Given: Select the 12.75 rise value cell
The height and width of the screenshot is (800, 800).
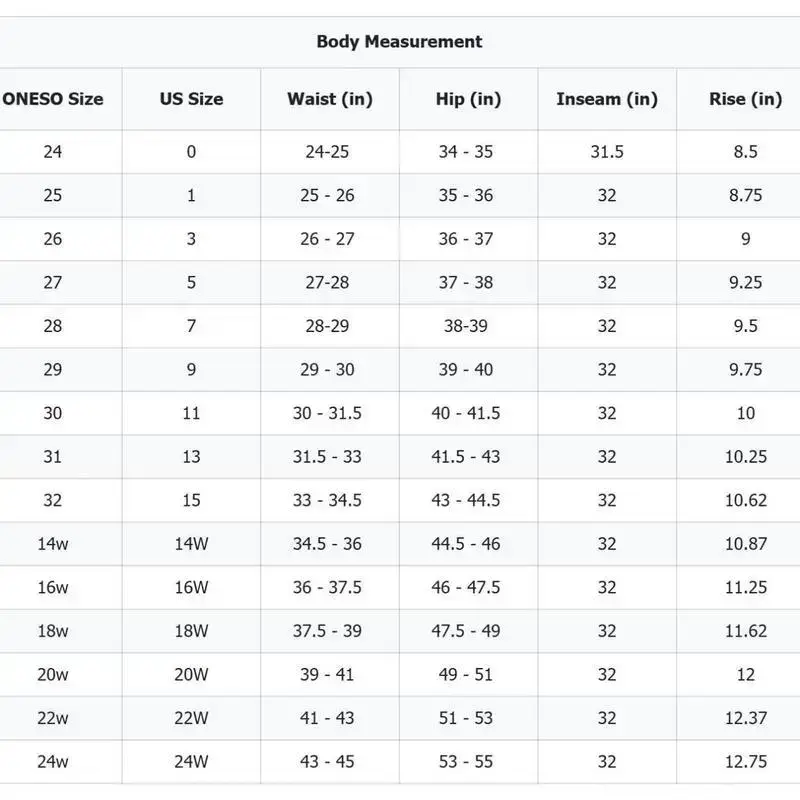Looking at the screenshot, I should coord(745,762).
